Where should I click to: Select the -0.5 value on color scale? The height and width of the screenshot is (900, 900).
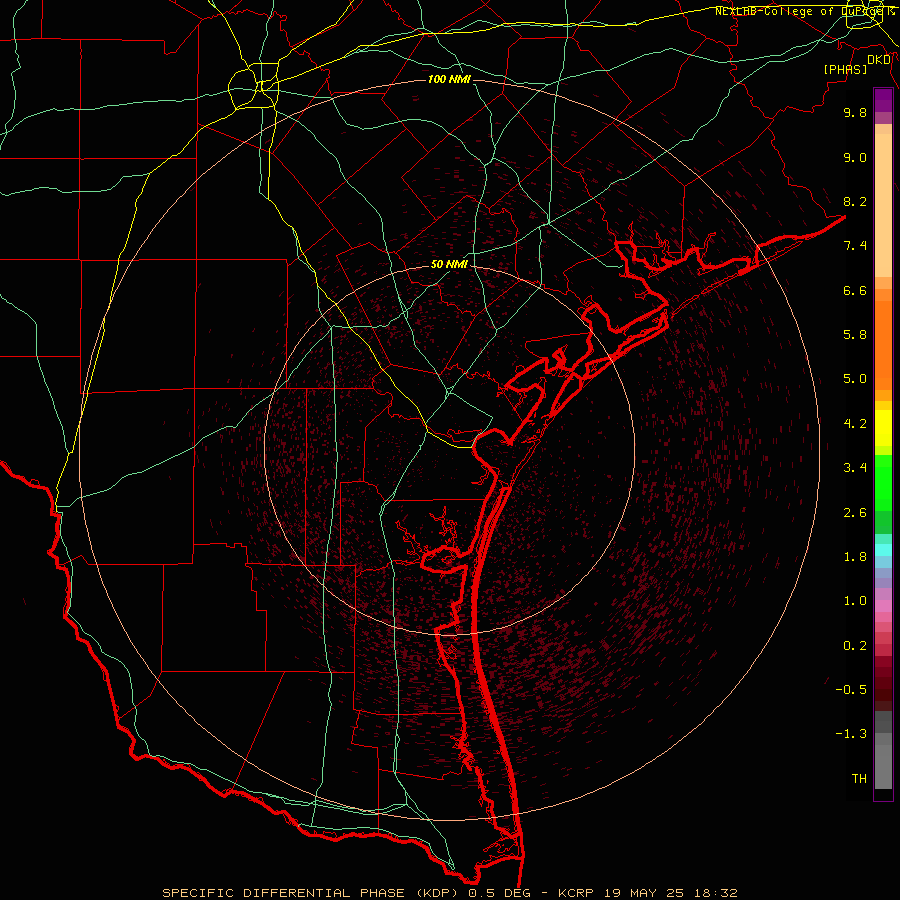point(851,690)
